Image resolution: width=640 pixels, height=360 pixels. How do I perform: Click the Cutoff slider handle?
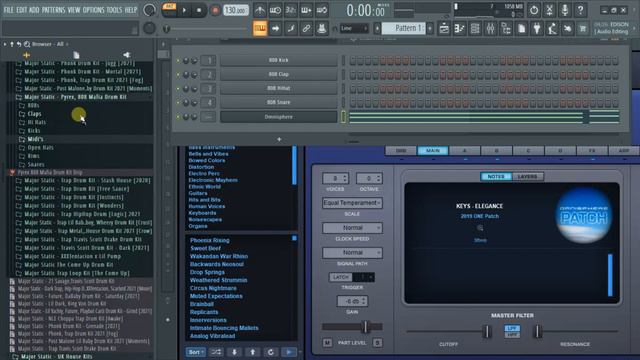point(487,331)
